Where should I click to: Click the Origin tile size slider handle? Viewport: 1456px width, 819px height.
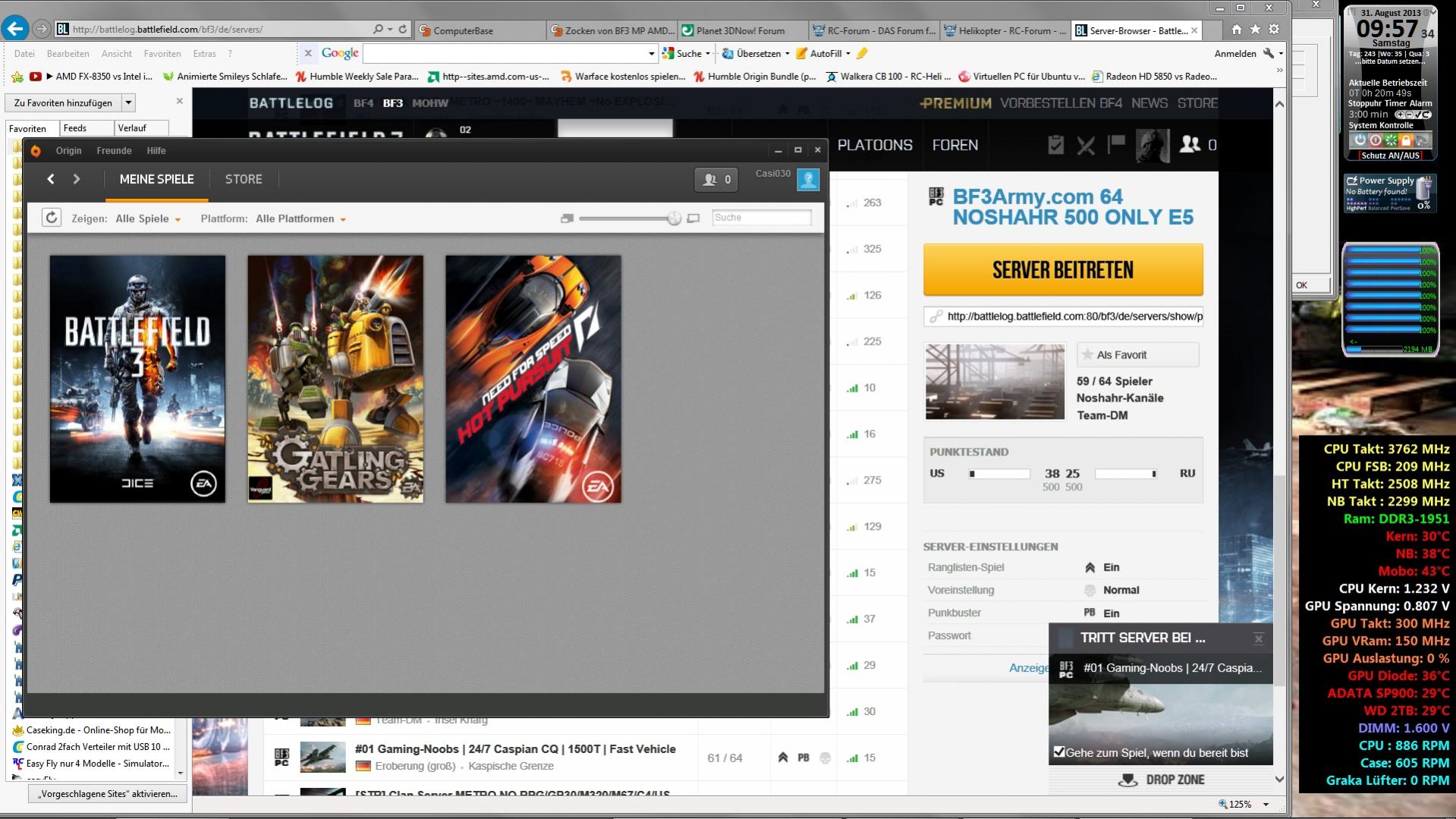(x=674, y=219)
